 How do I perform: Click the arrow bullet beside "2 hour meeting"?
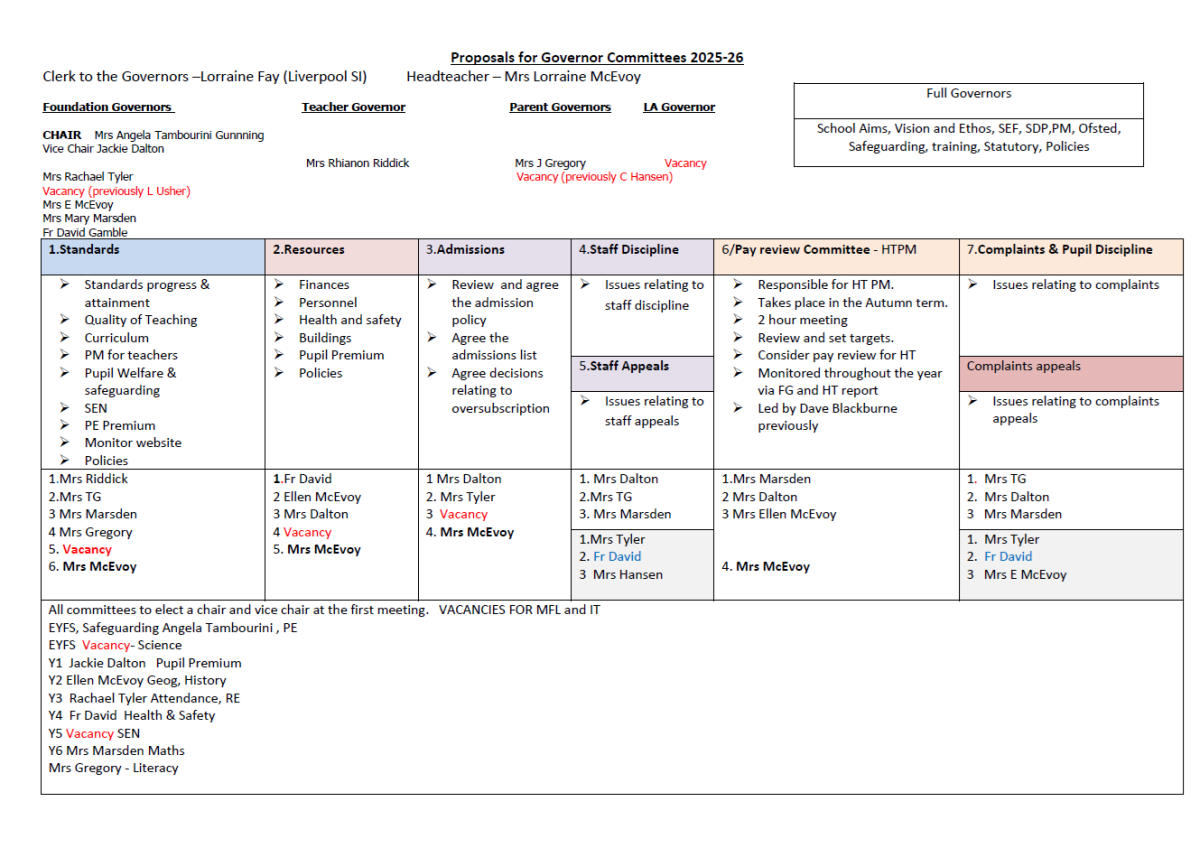737,320
